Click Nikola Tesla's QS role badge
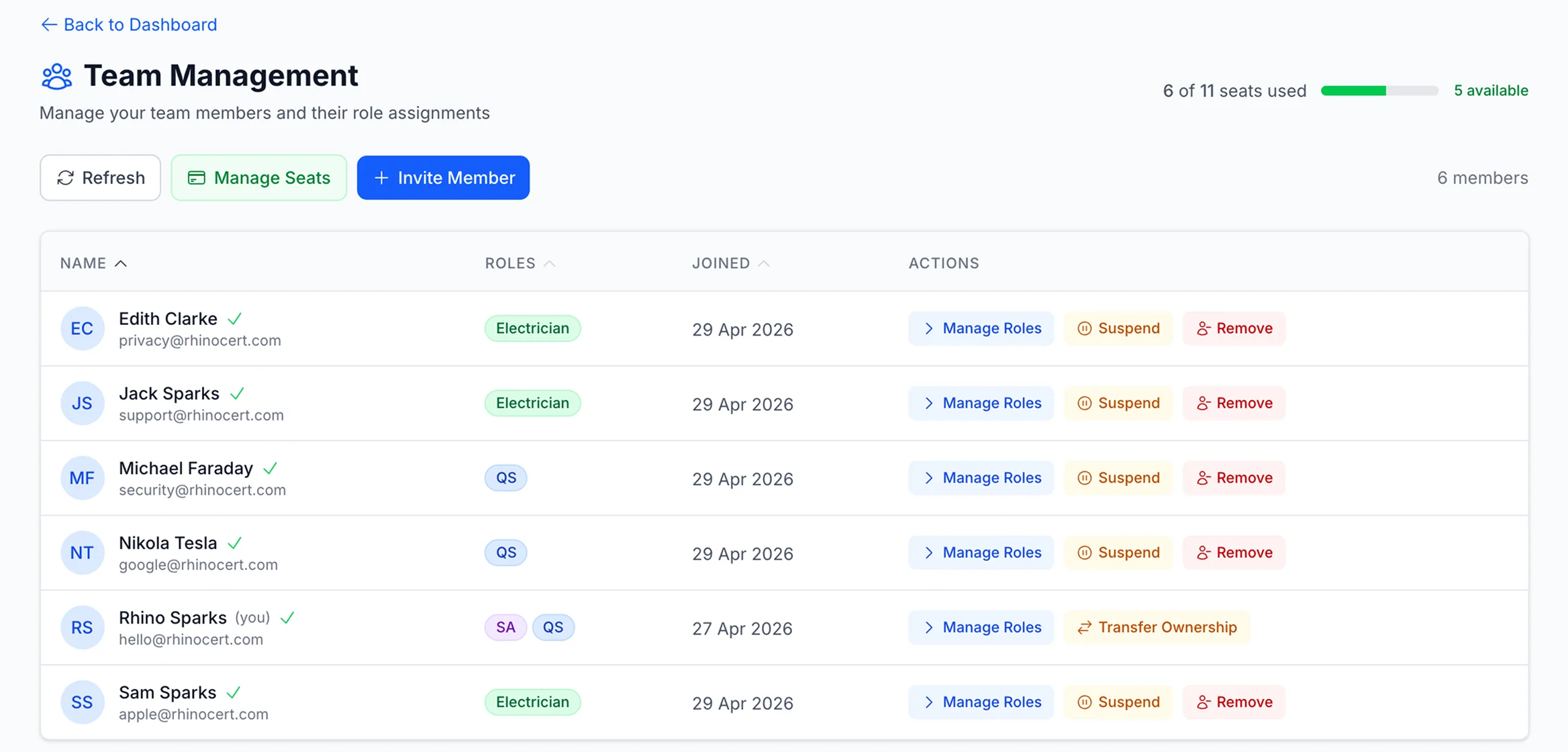 [x=506, y=553]
